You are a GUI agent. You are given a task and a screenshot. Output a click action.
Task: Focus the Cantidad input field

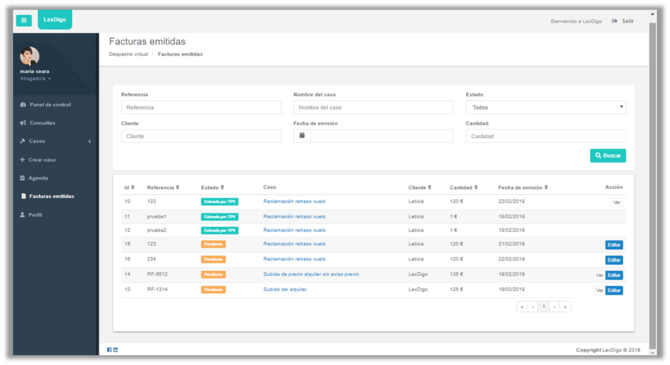tap(546, 136)
